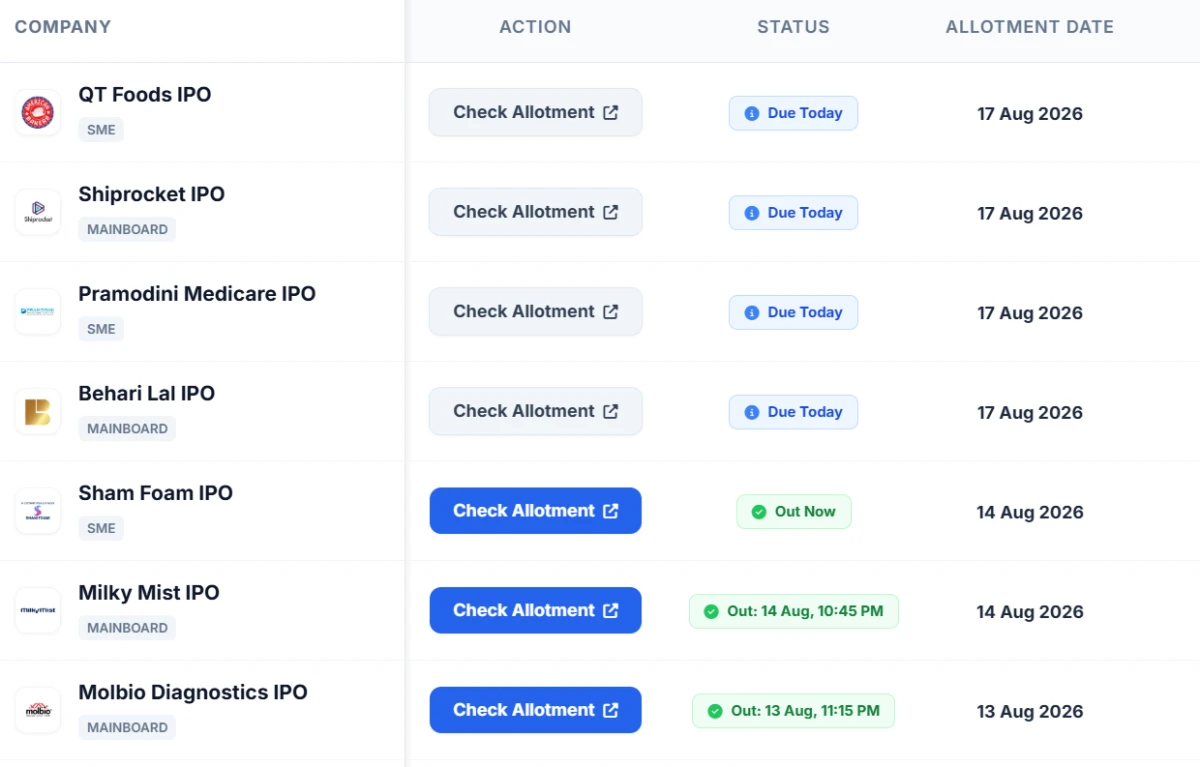Click the STATUS column header

point(793,27)
